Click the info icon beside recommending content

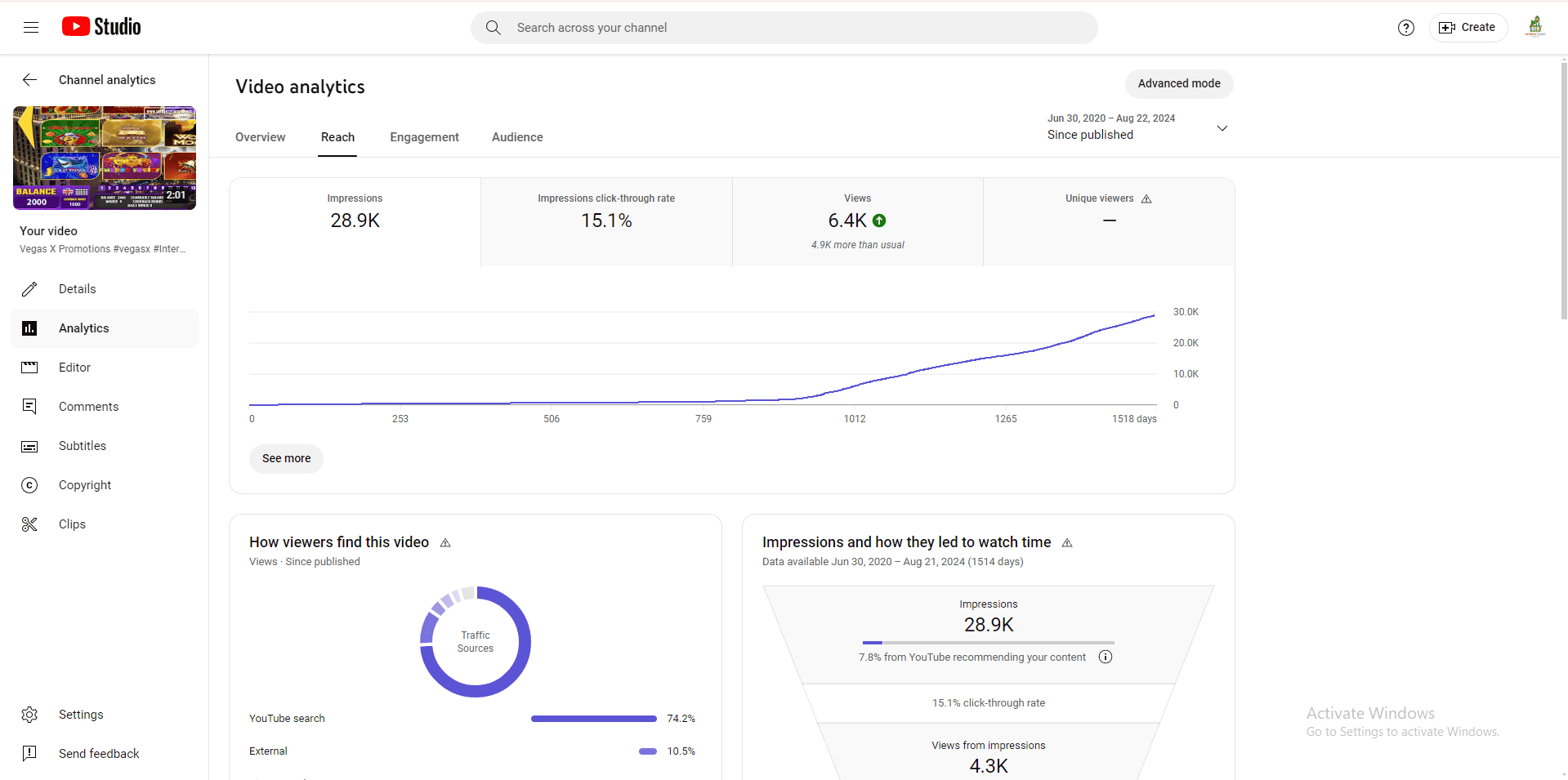click(1105, 657)
